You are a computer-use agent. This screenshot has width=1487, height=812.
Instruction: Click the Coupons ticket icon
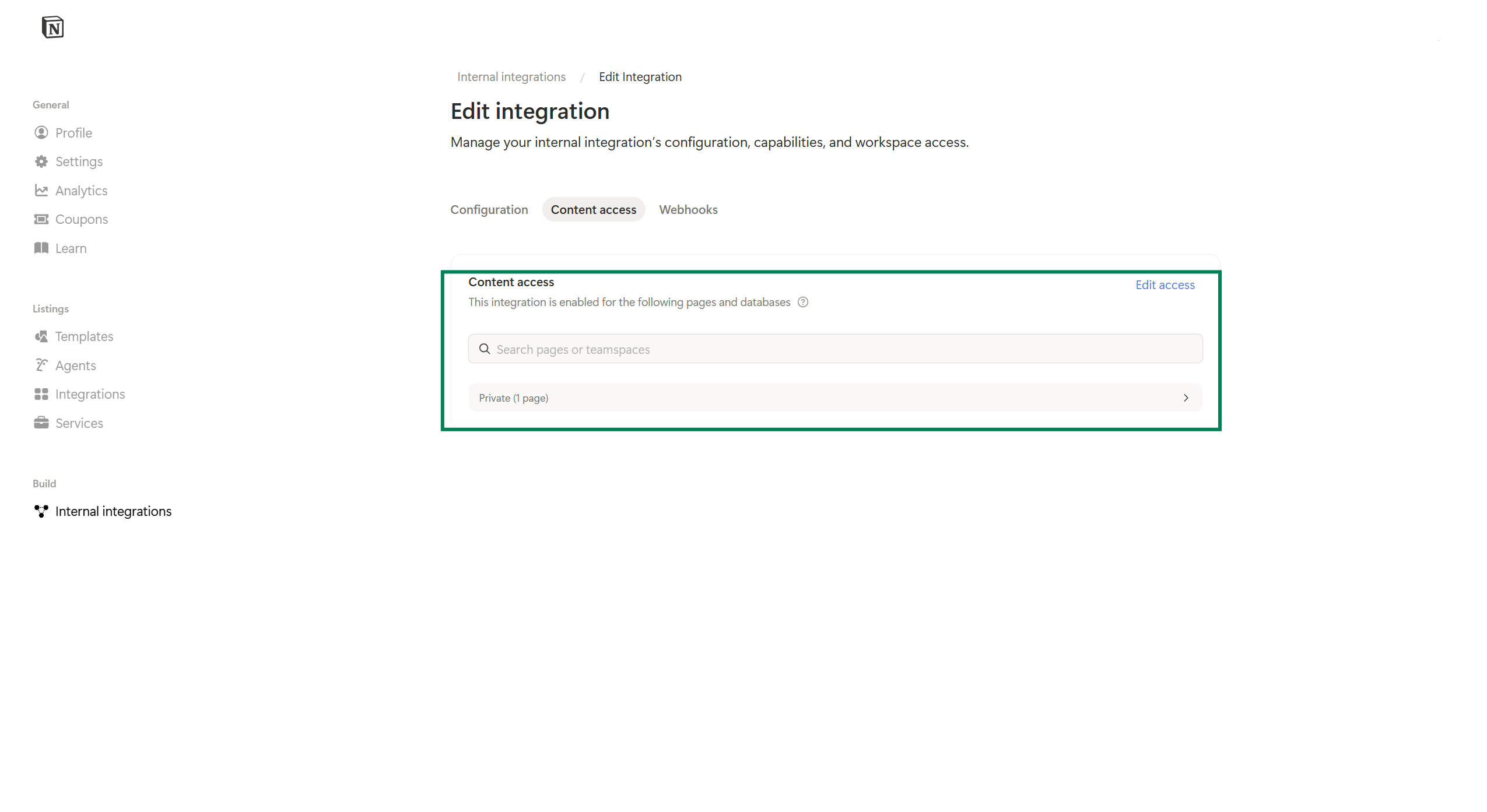[41, 219]
